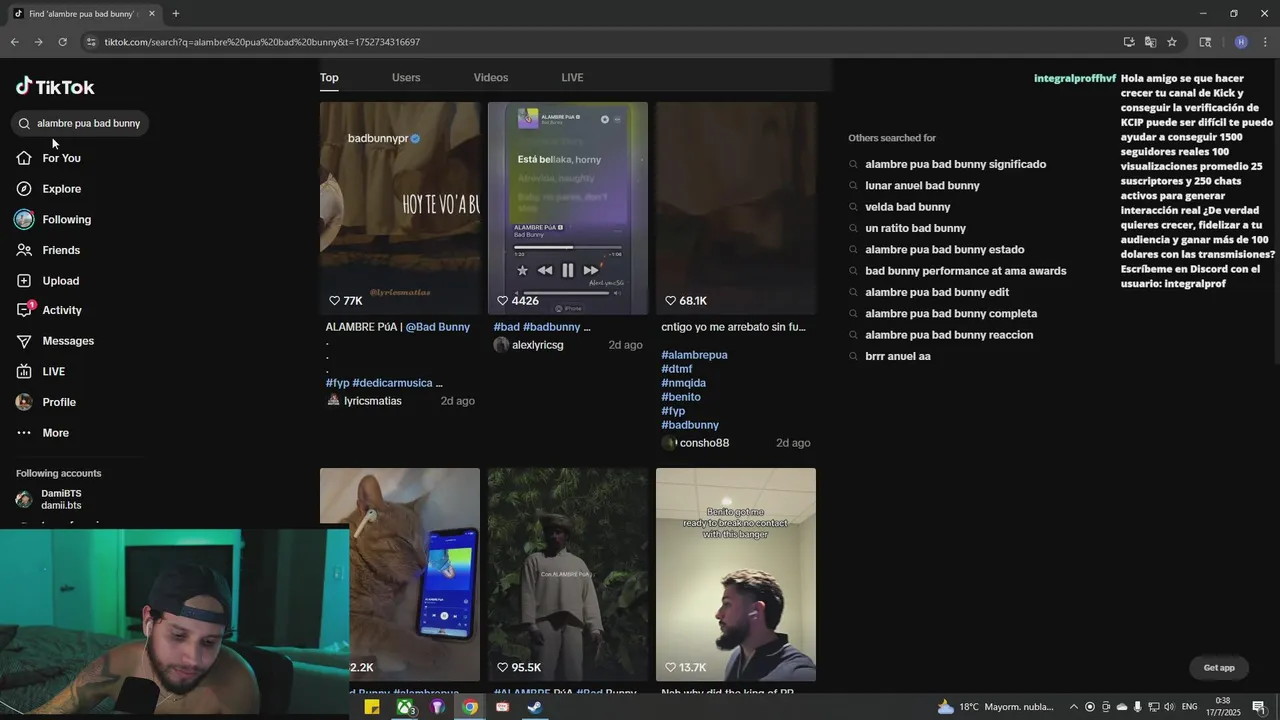This screenshot has width=1280, height=720.
Task: Click the Get app button
Action: point(1219,668)
